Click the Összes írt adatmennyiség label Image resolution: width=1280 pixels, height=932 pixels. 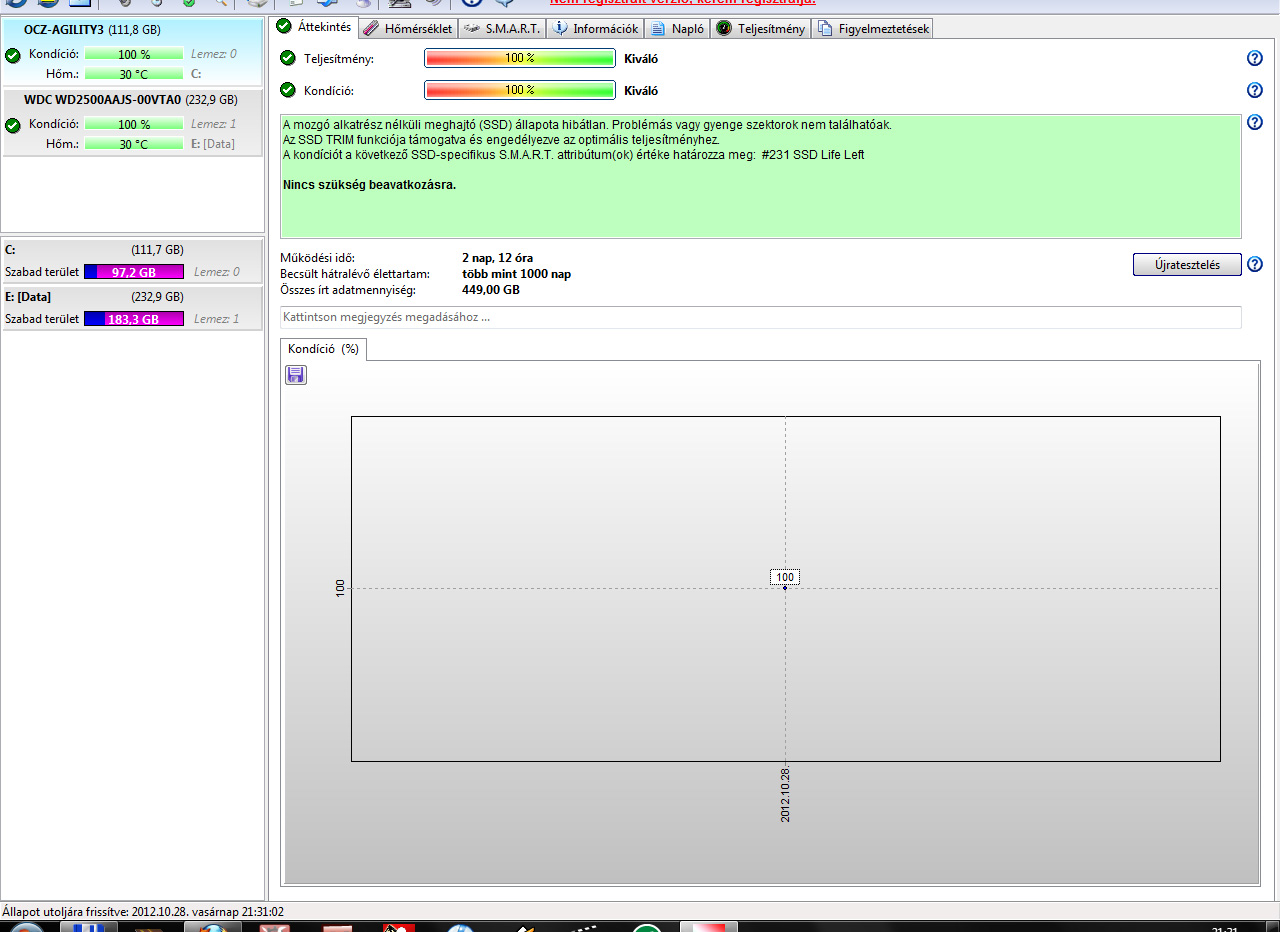click(x=348, y=290)
